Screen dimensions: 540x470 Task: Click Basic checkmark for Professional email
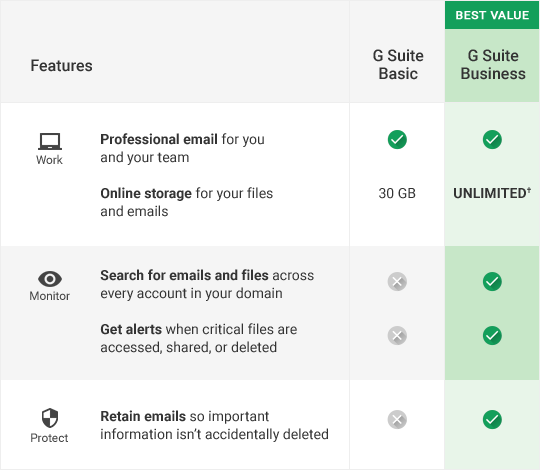397,139
